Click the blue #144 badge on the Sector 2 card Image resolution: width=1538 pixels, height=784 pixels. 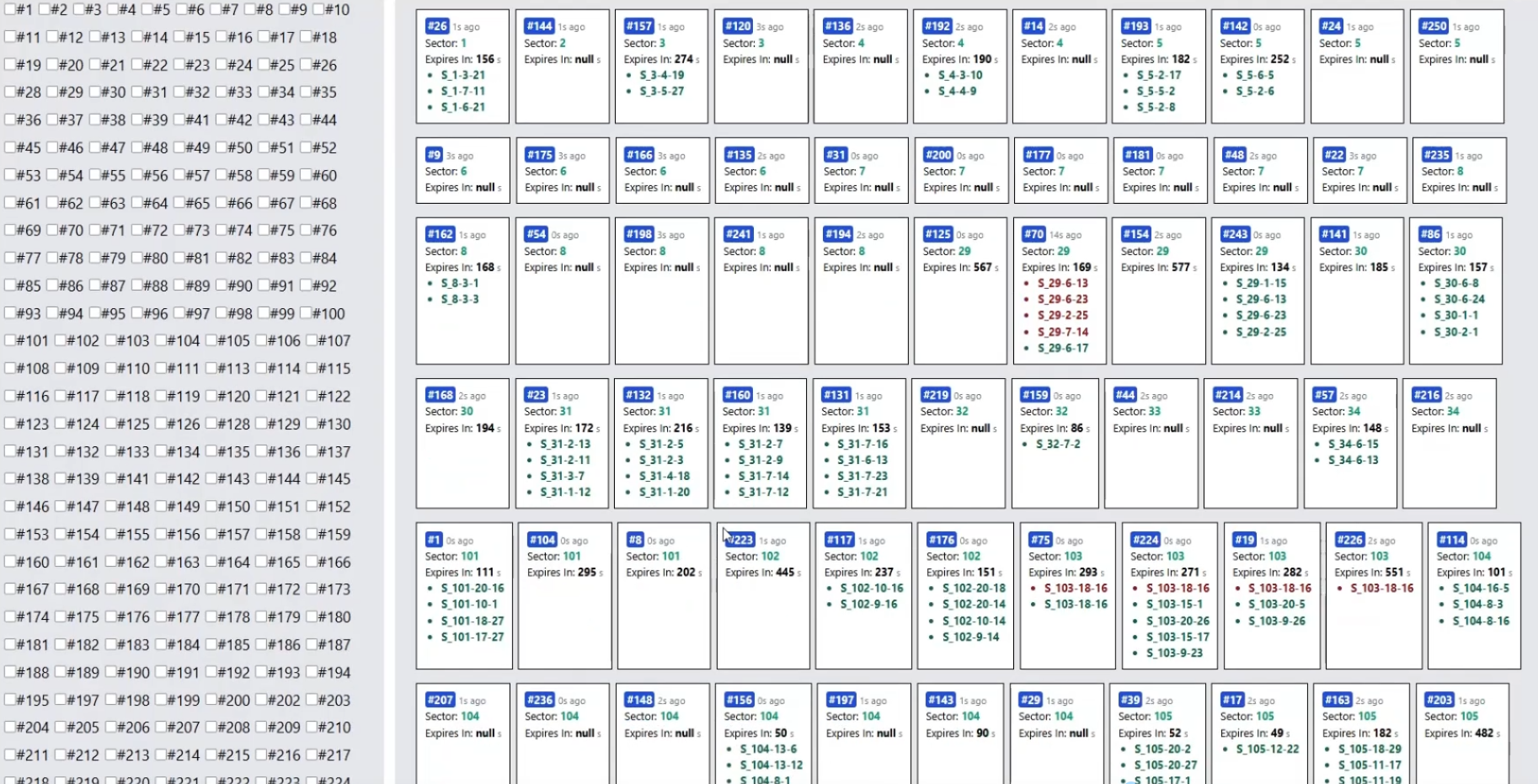pos(539,26)
